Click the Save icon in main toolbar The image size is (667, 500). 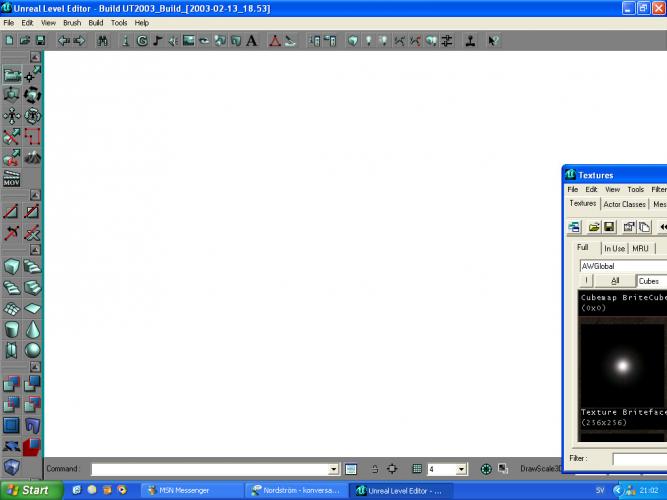click(x=40, y=41)
